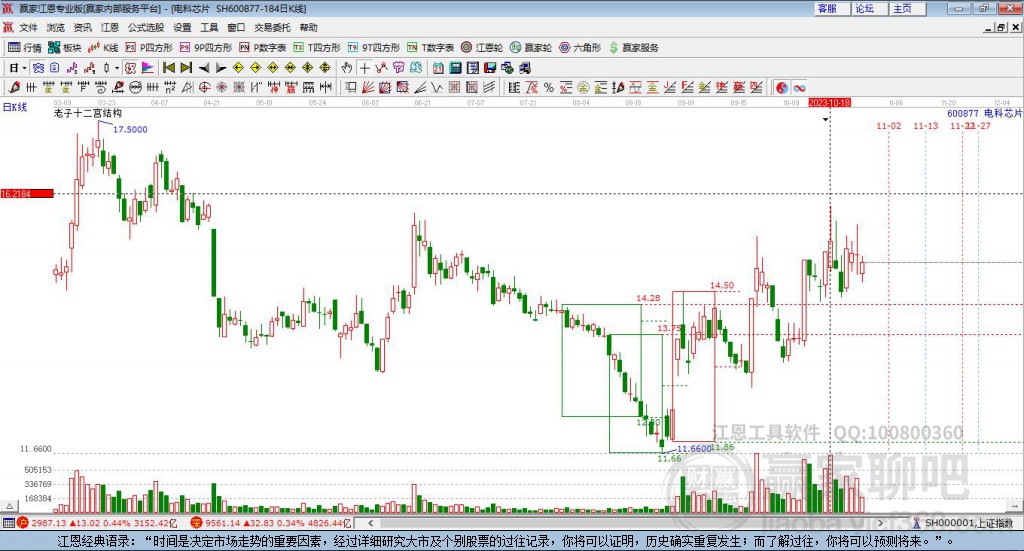The height and width of the screenshot is (551, 1024).
Task: Open the 工具 menu
Action: 209,27
